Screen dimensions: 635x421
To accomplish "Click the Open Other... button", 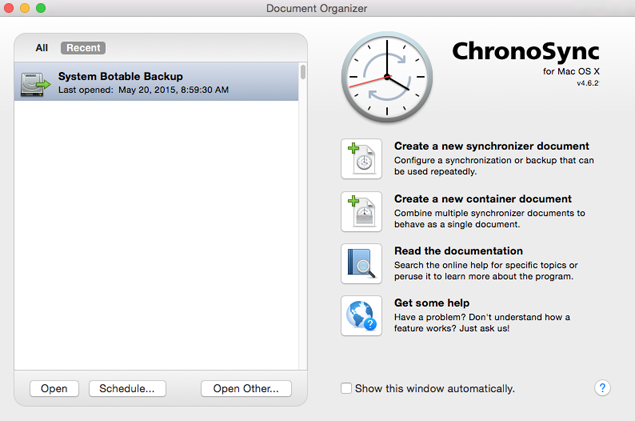I will pyautogui.click(x=246, y=389).
